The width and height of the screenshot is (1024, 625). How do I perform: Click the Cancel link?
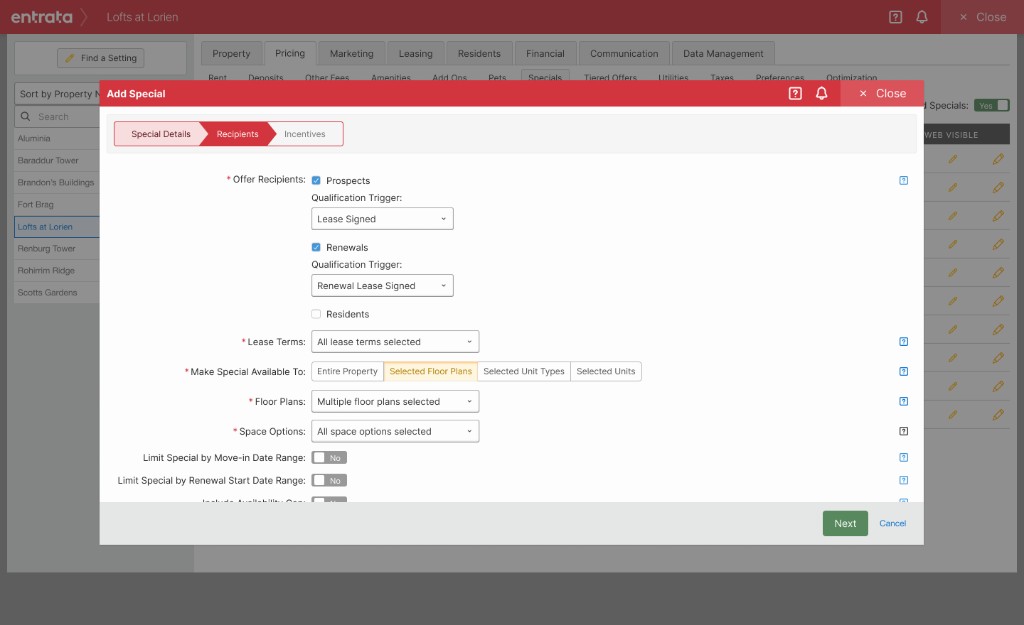892,523
